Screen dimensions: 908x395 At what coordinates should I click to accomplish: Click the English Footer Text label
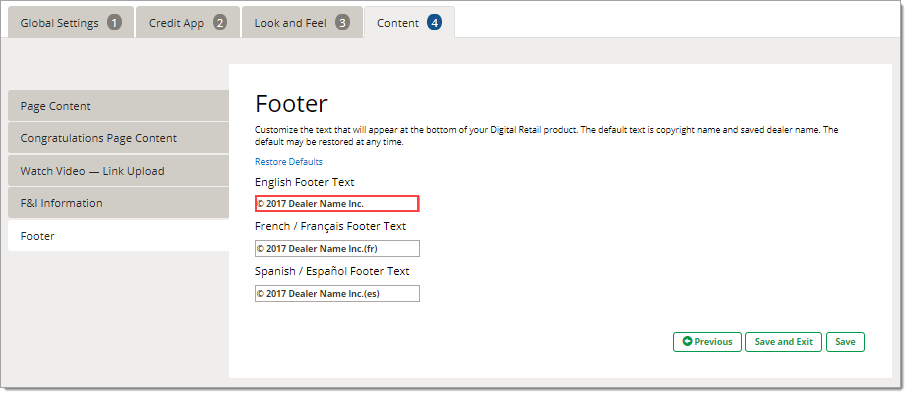coord(305,182)
